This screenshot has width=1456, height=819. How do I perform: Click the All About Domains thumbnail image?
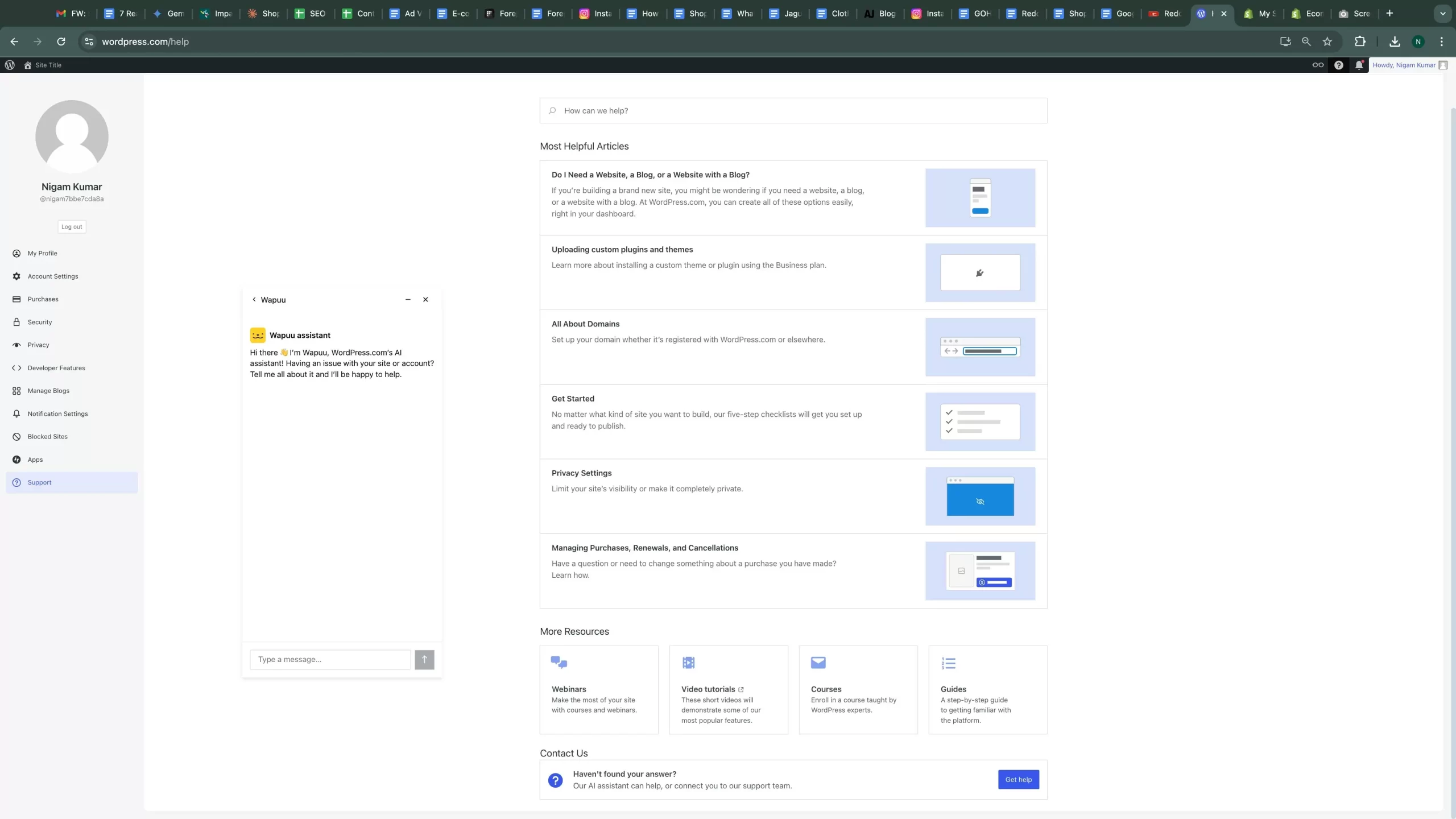click(x=980, y=347)
